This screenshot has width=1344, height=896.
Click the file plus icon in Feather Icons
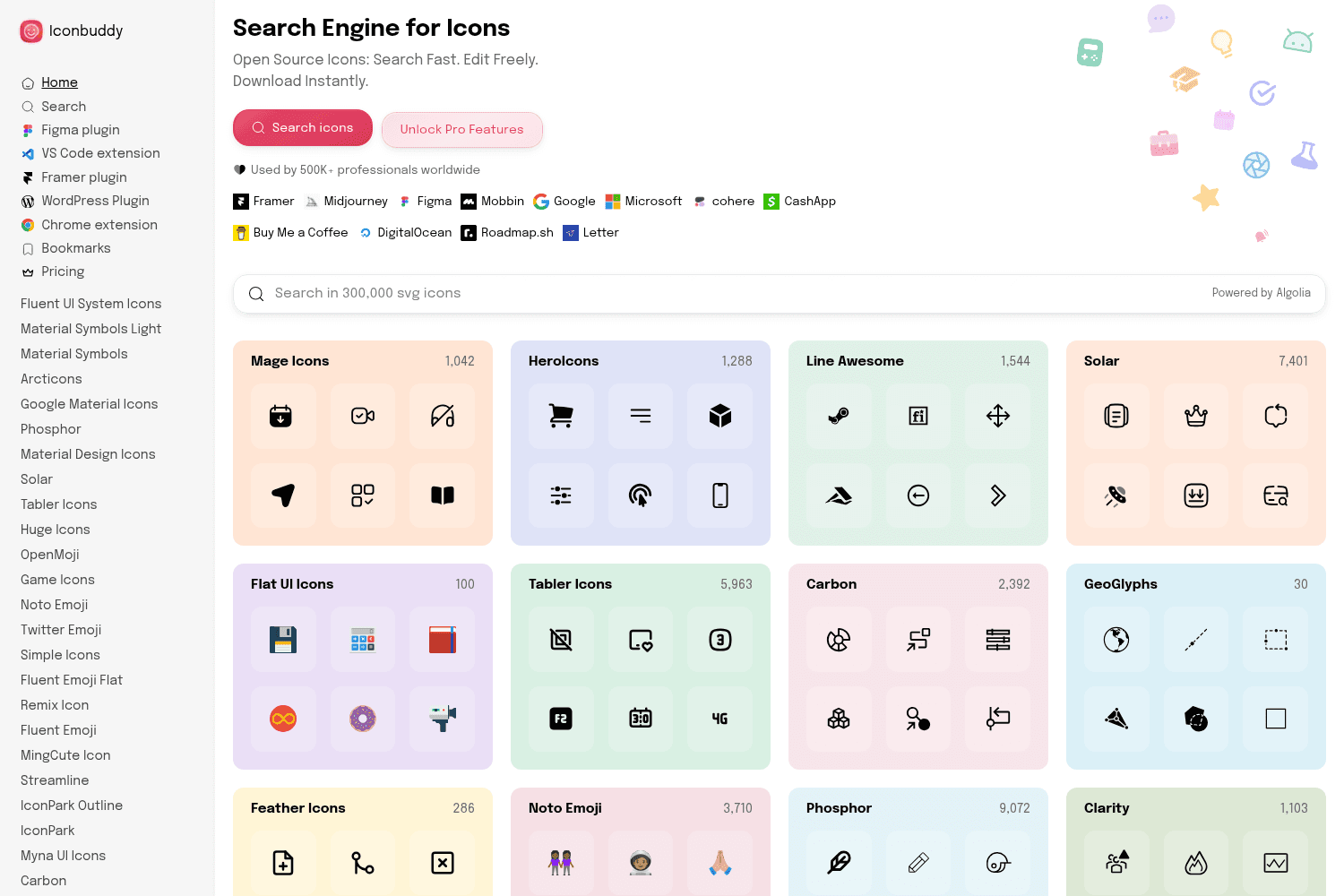(x=283, y=863)
